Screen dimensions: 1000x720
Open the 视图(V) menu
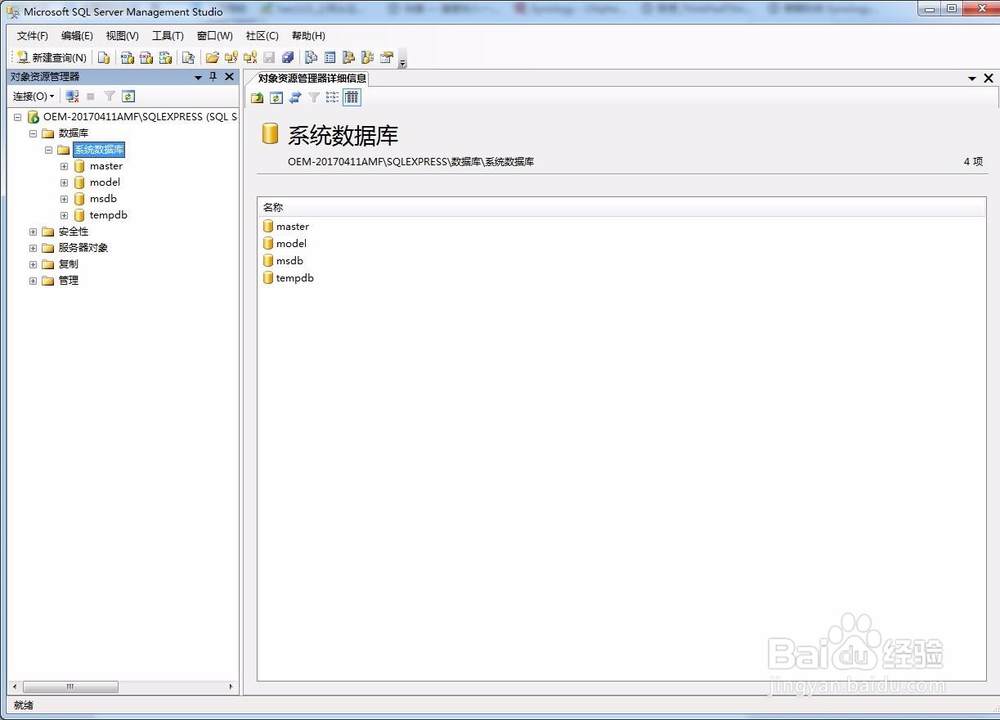[122, 36]
